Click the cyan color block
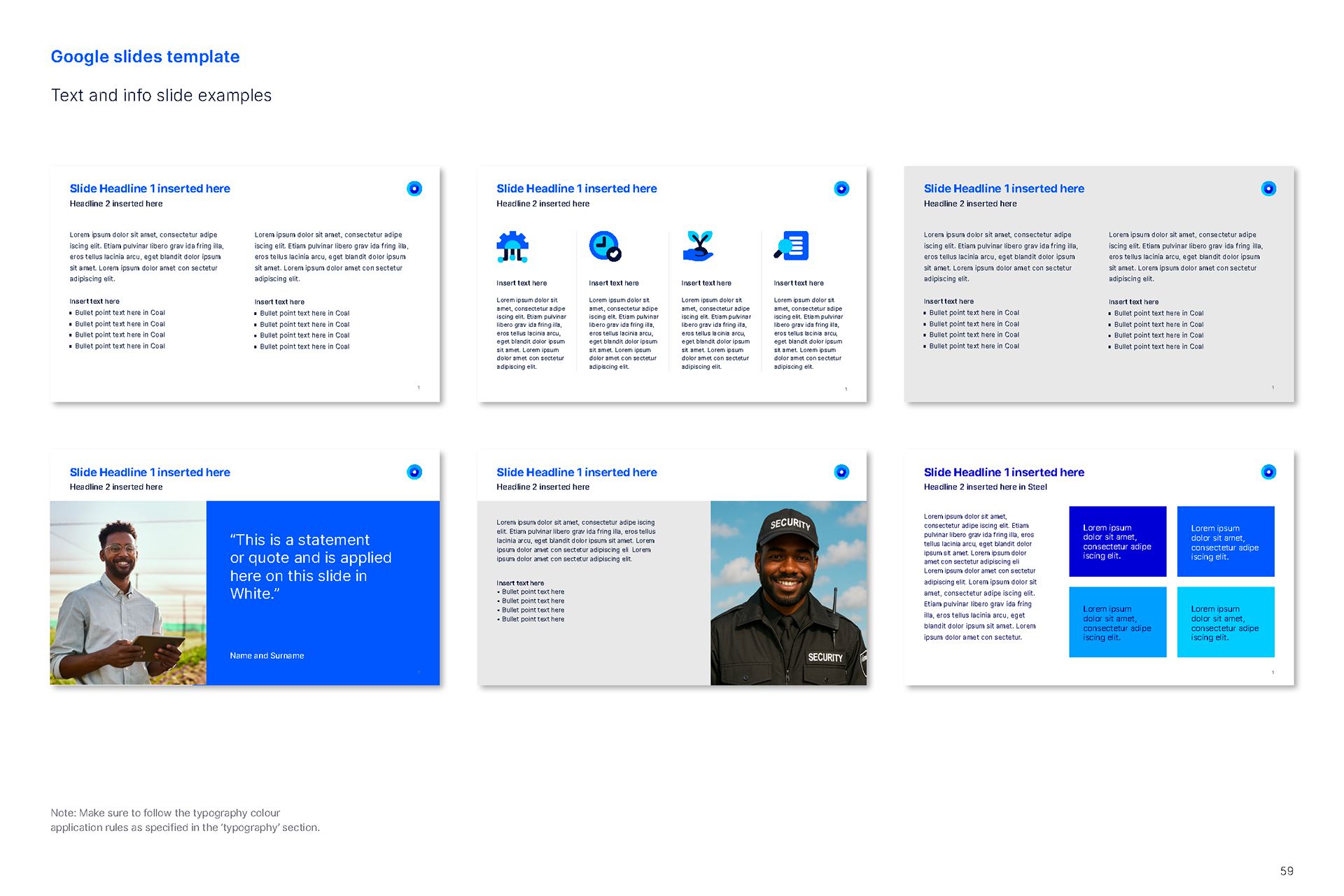Viewport: 1344px width, 896px height. click(x=1225, y=622)
